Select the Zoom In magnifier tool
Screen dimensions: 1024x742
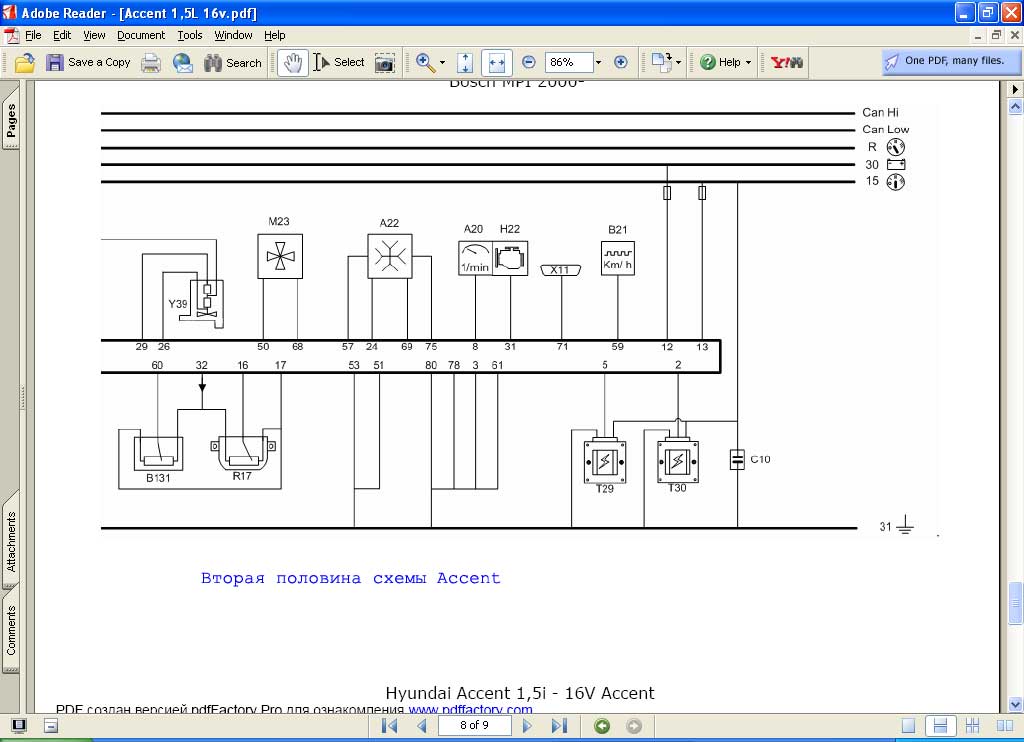[x=426, y=63]
